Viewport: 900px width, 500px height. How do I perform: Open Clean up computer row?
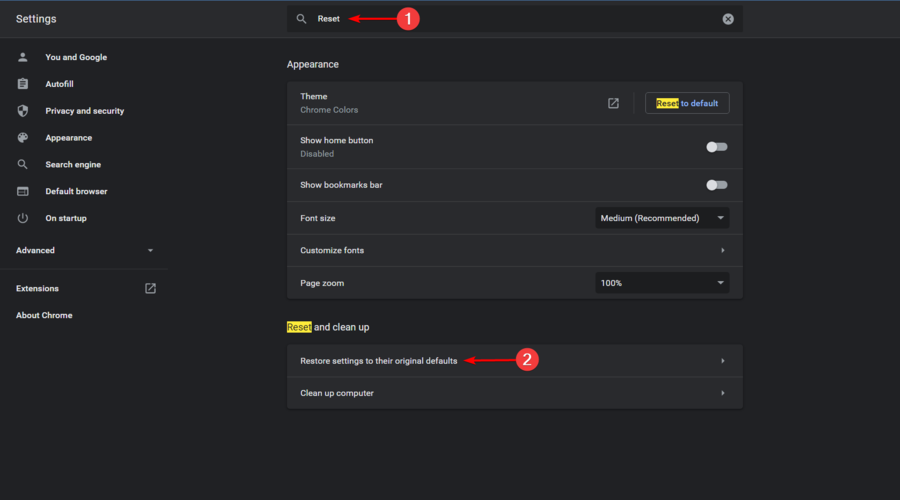coord(514,393)
